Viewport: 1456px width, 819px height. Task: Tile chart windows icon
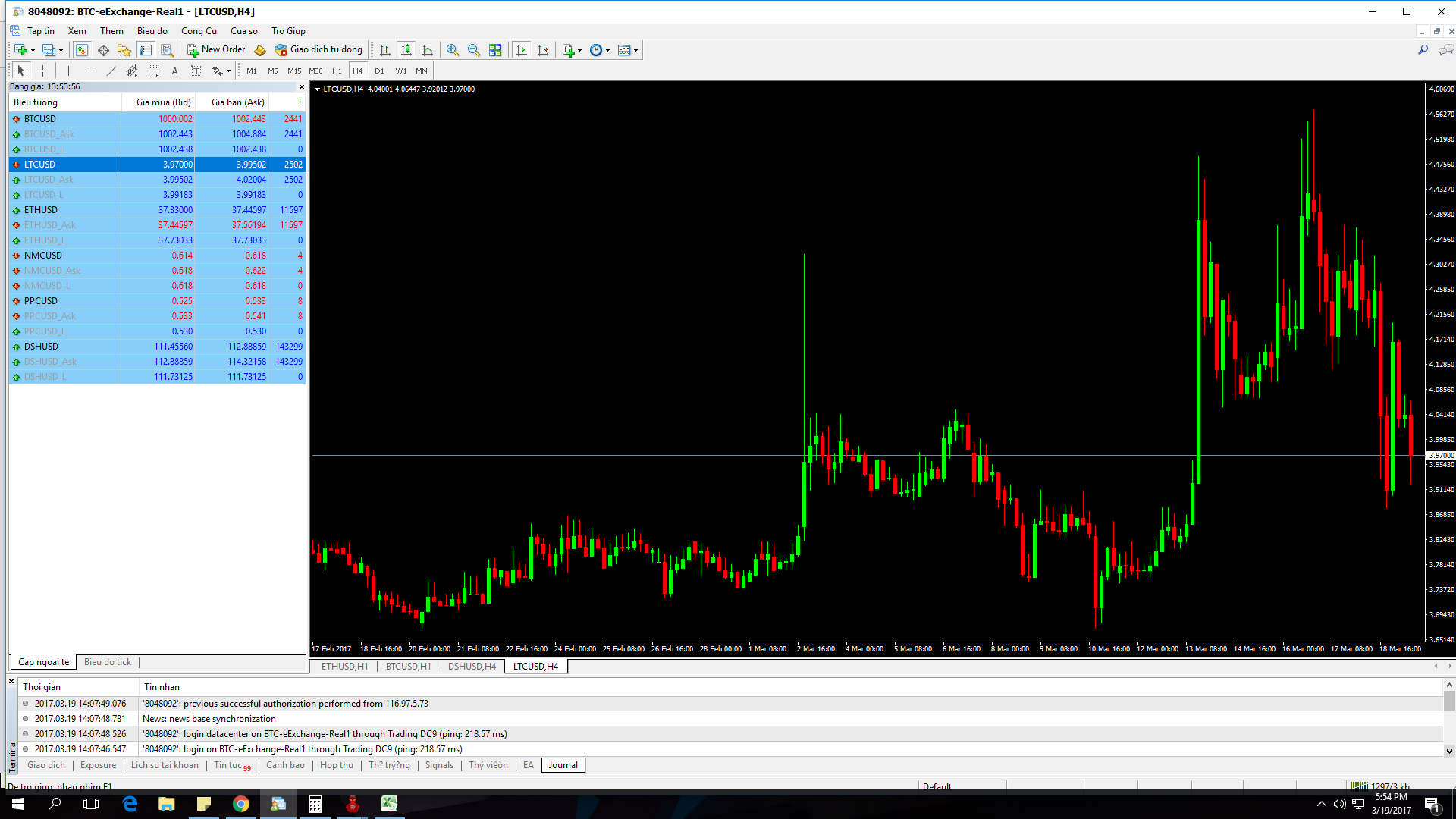tap(495, 50)
